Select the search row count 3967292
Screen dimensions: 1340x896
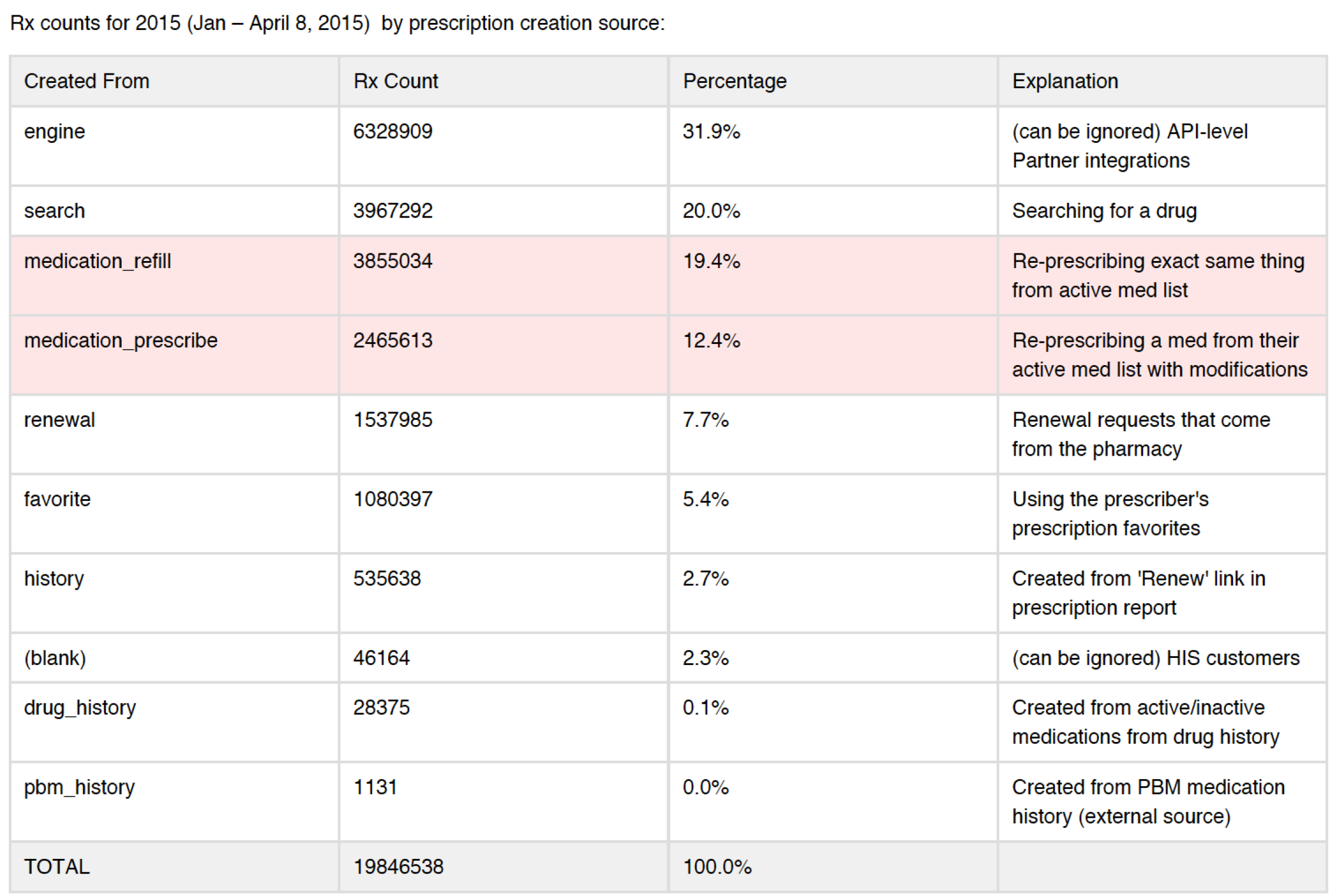tap(393, 210)
